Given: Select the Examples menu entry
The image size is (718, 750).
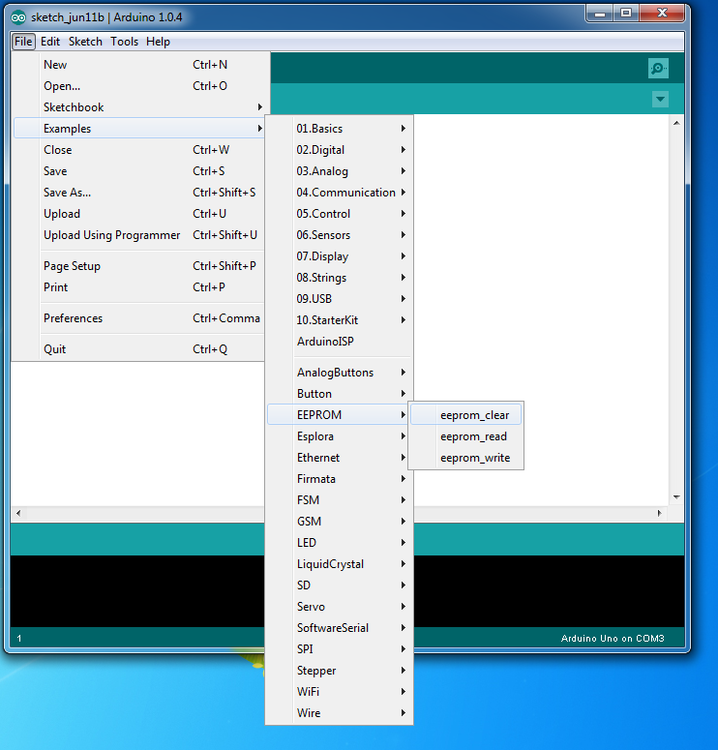Looking at the screenshot, I should [x=139, y=128].
